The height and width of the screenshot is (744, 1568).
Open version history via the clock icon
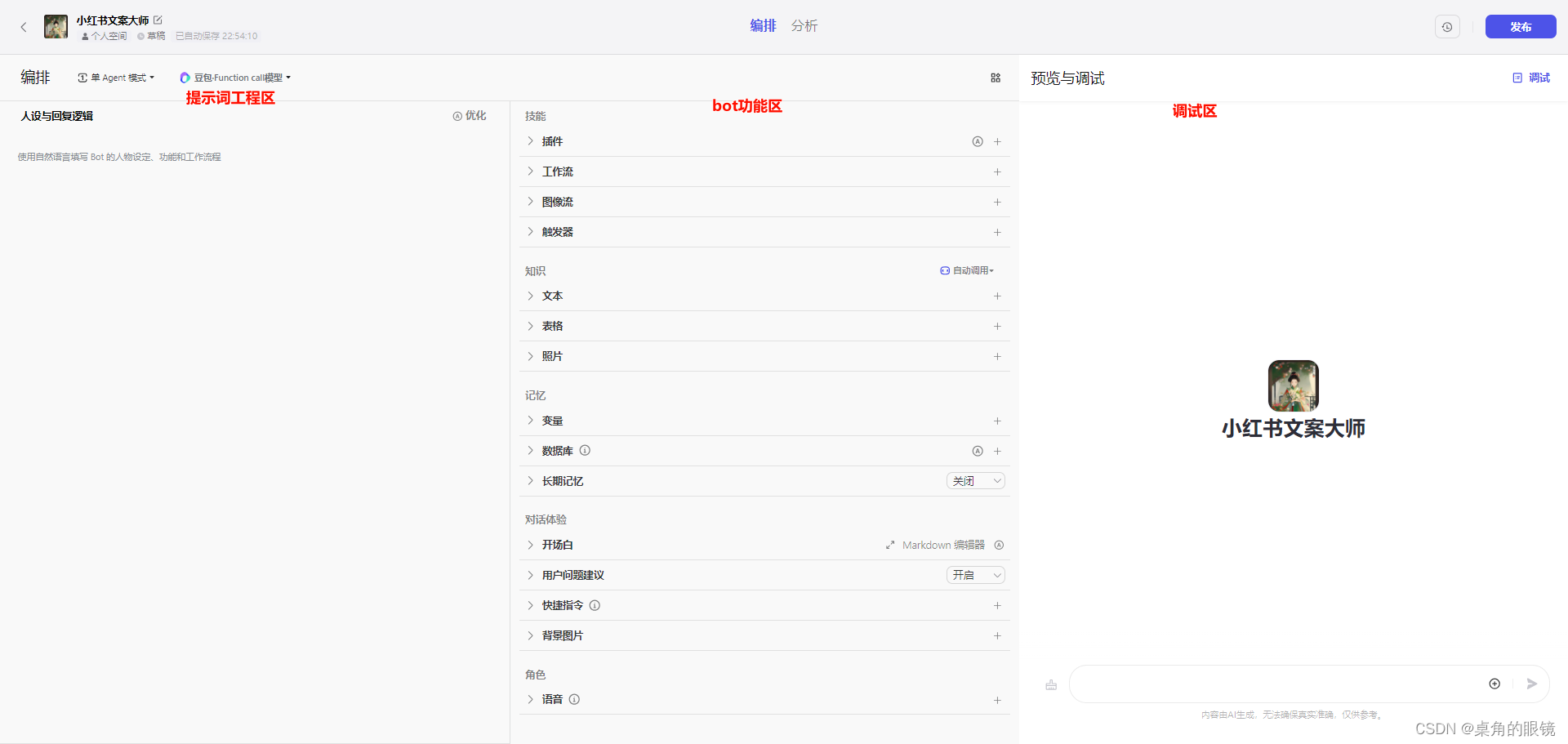click(1447, 26)
